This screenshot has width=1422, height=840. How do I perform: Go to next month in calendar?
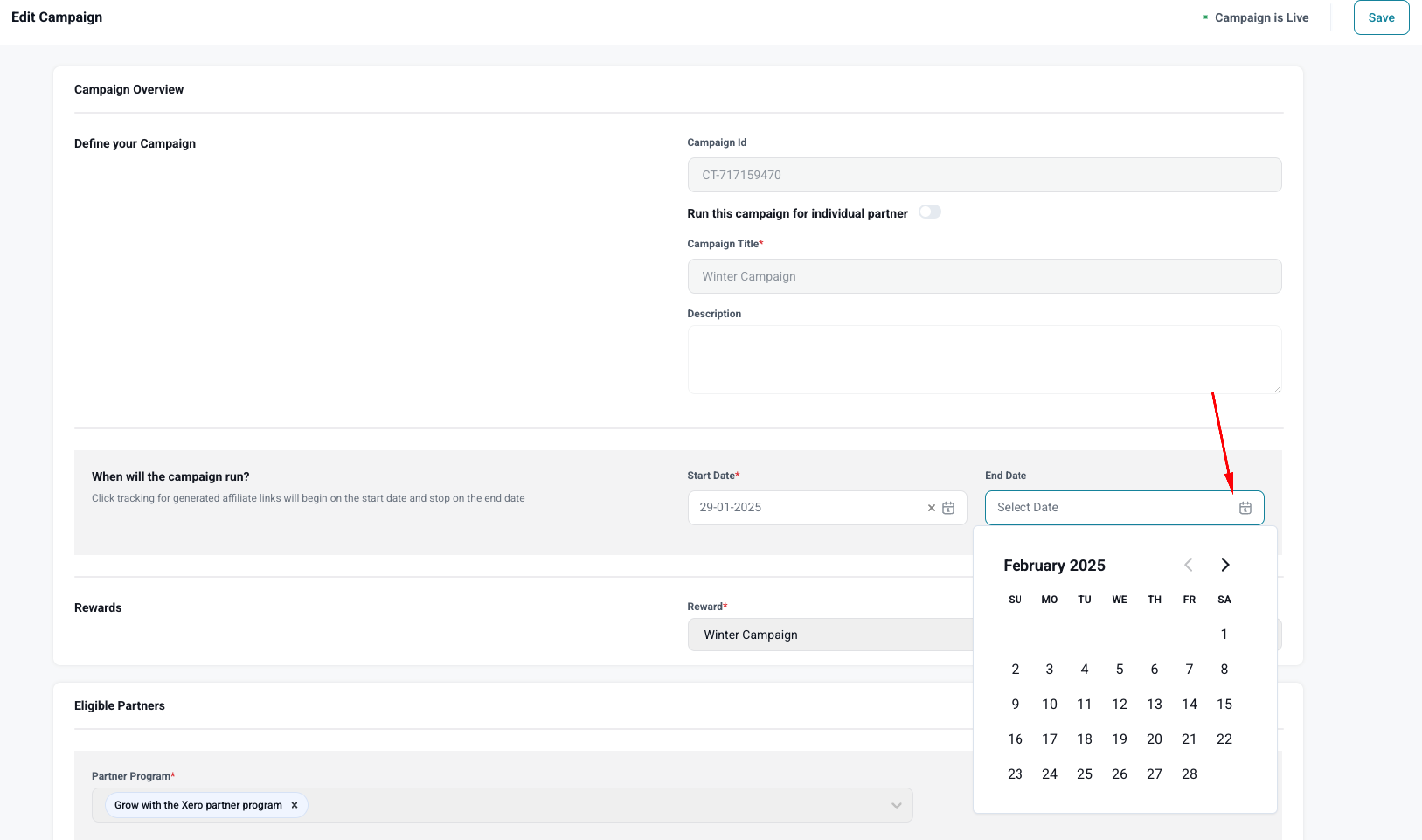click(1224, 565)
